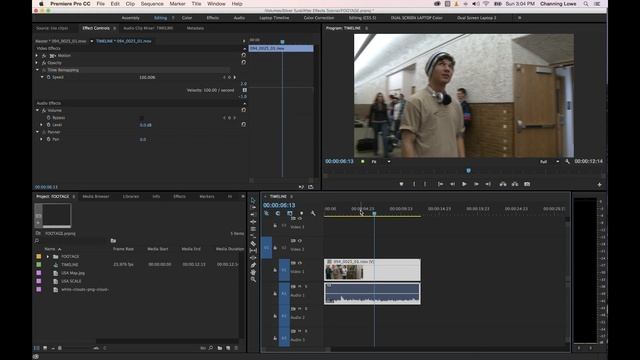Image resolution: width=640 pixels, height=360 pixels.
Task: Switch to the Audio Clip Mixer tab
Action: (148, 28)
